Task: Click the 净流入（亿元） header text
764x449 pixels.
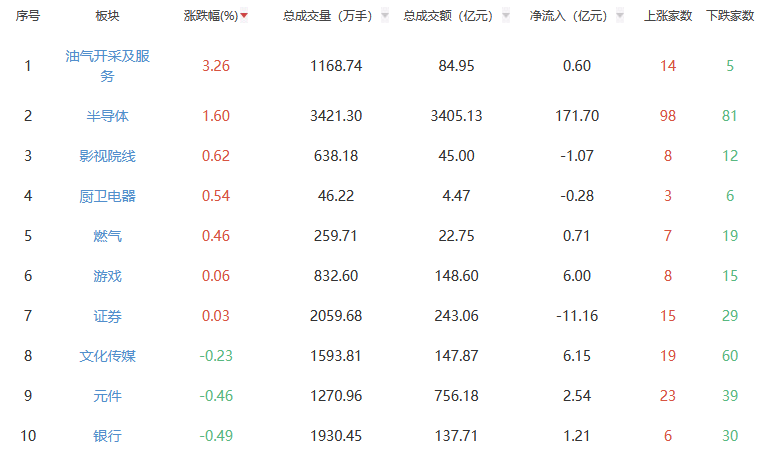Action: [569, 16]
